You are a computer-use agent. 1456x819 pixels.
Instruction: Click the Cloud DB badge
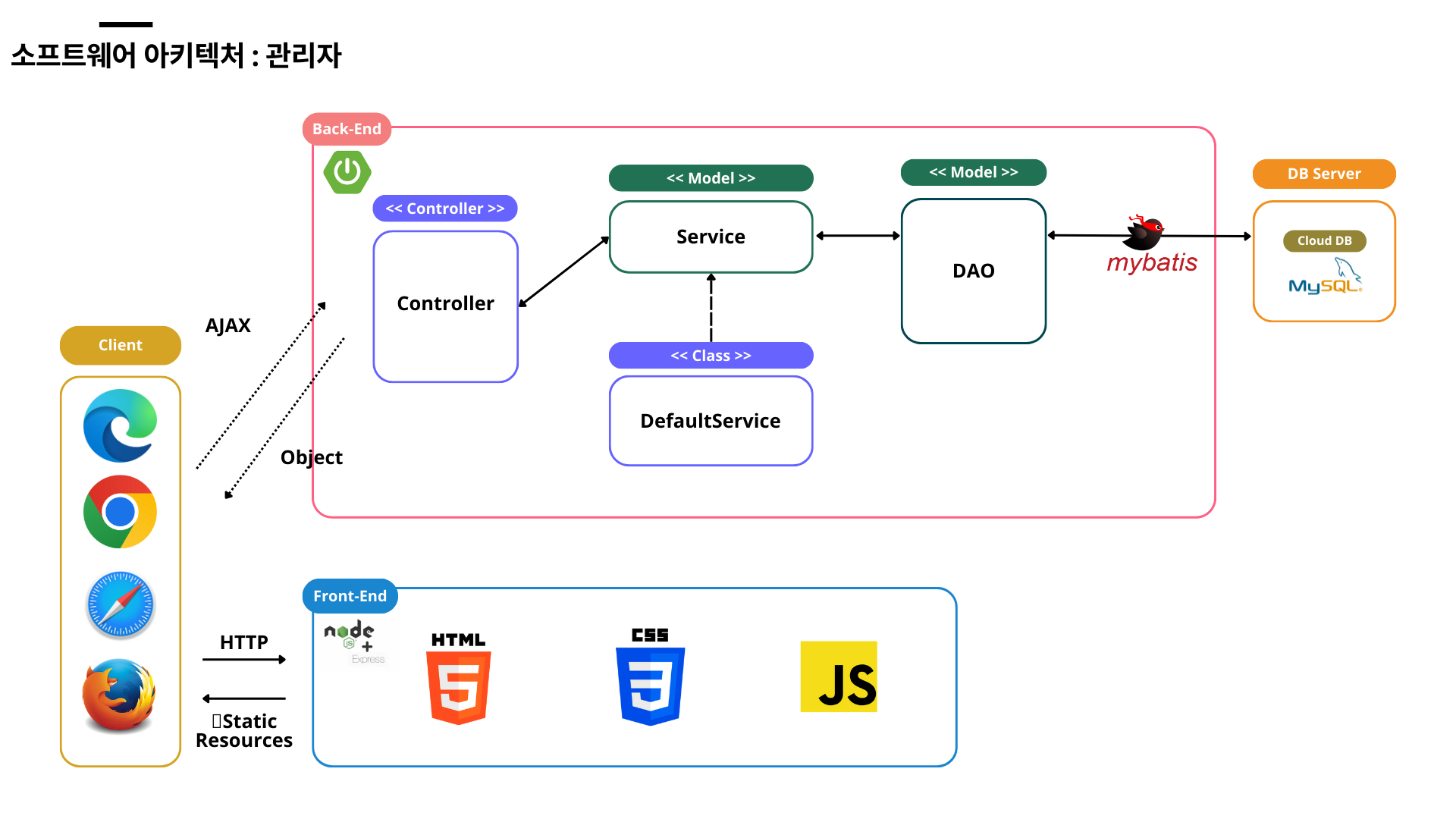[1324, 240]
